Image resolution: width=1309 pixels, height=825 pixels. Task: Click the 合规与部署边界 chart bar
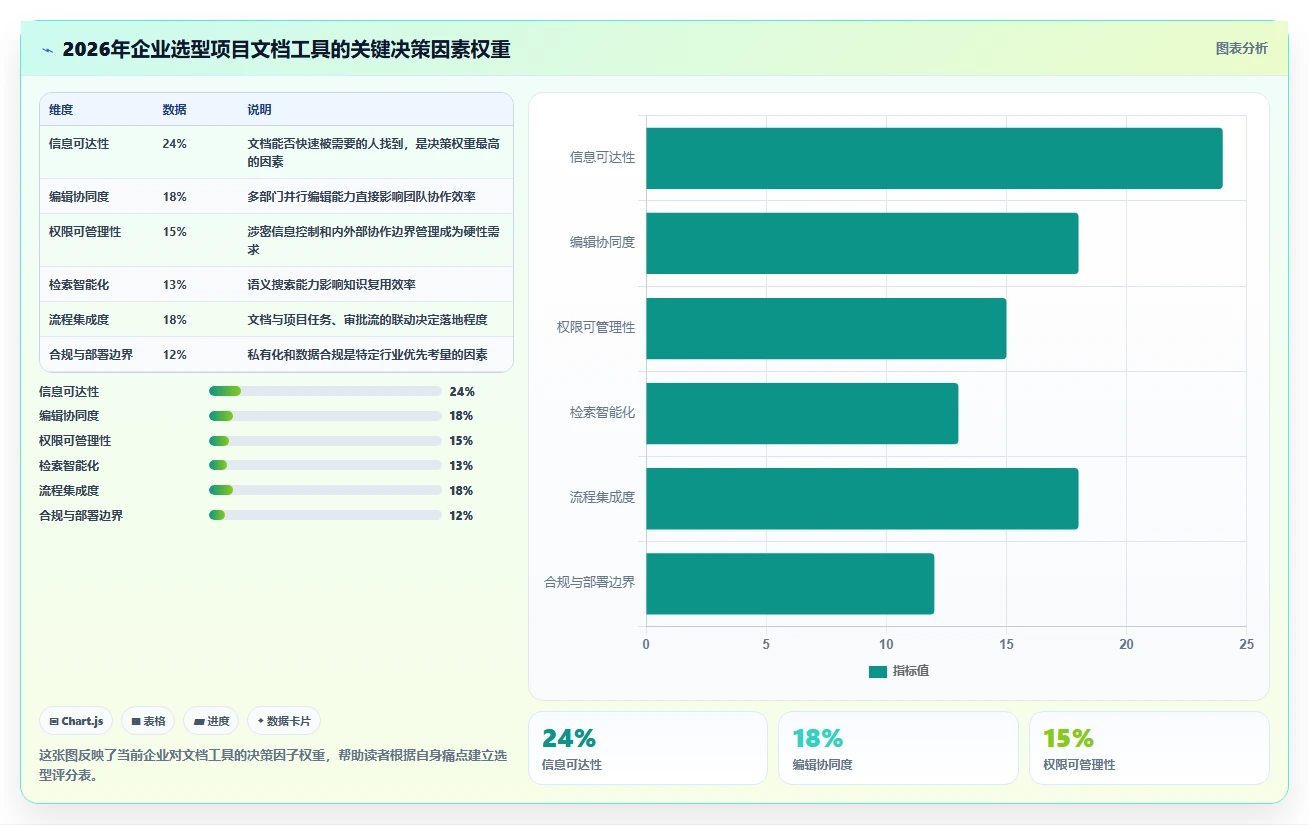click(790, 583)
